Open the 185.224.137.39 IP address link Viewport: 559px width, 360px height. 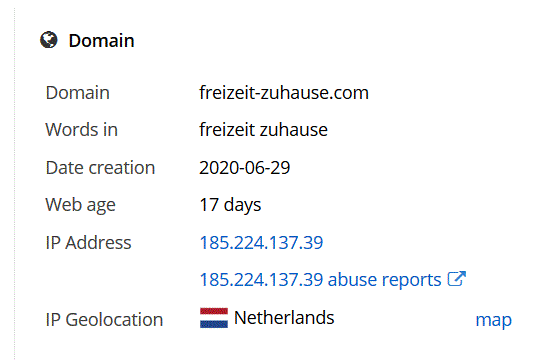point(261,243)
